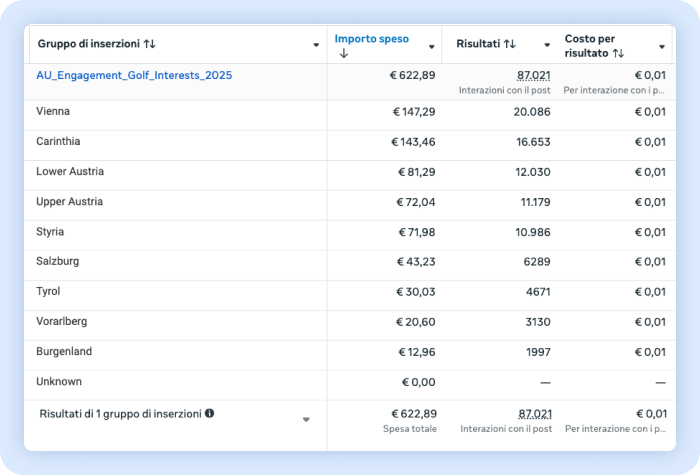Open Costo per risultato column dropdown arrow
This screenshot has width=700, height=475.
point(661,46)
